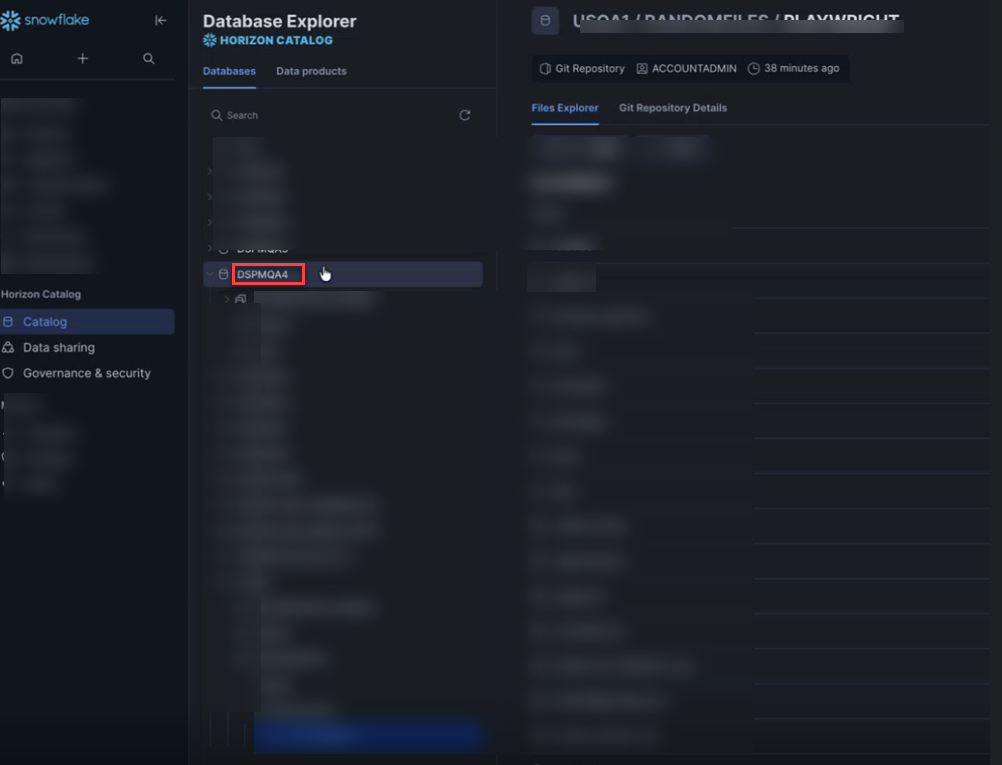The image size is (1002, 765).
Task: Switch to the Databases tab
Action: [x=229, y=71]
